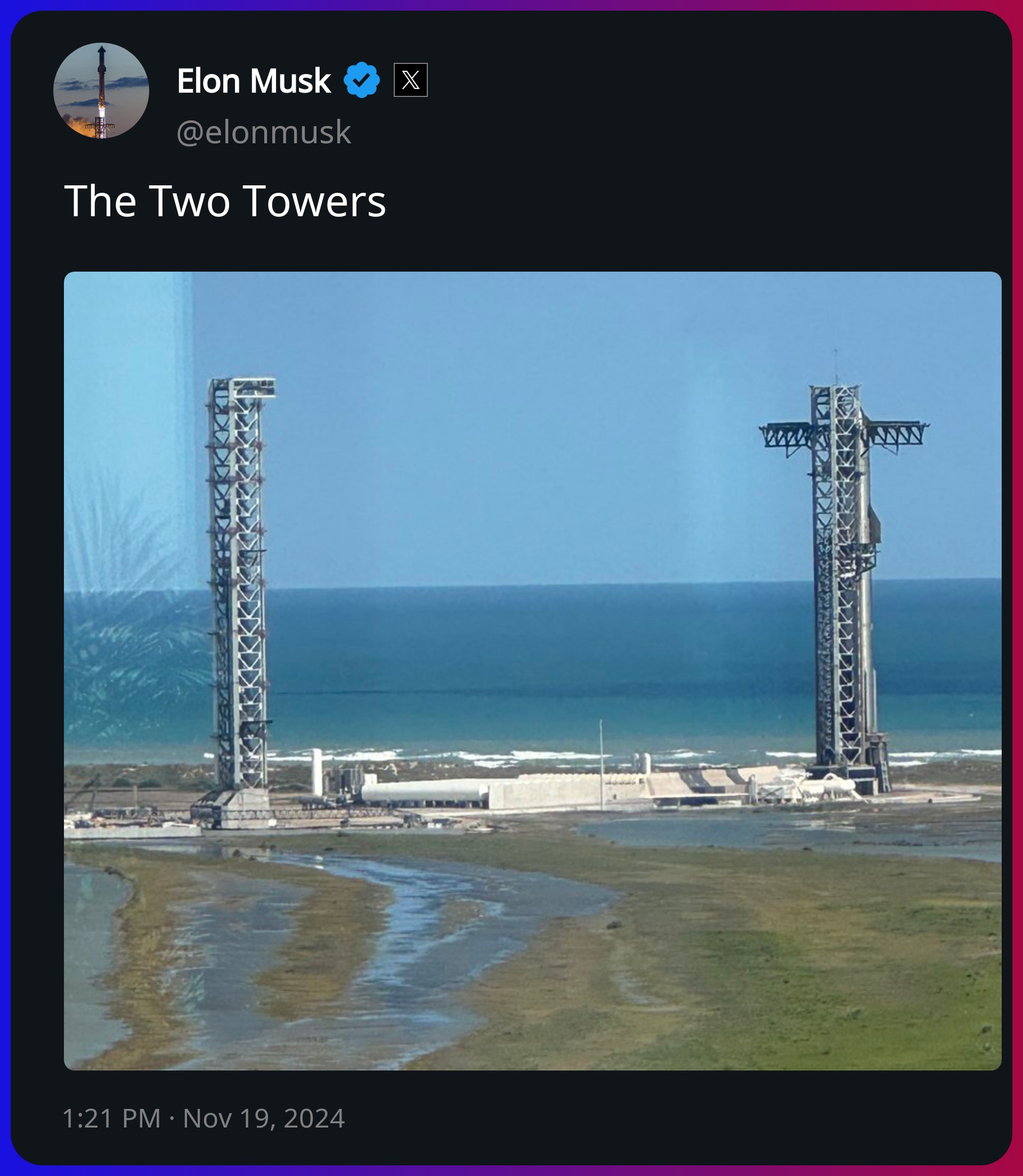Click the thin pole between the towers
Screen dimensions: 1023x1176
[601, 765]
